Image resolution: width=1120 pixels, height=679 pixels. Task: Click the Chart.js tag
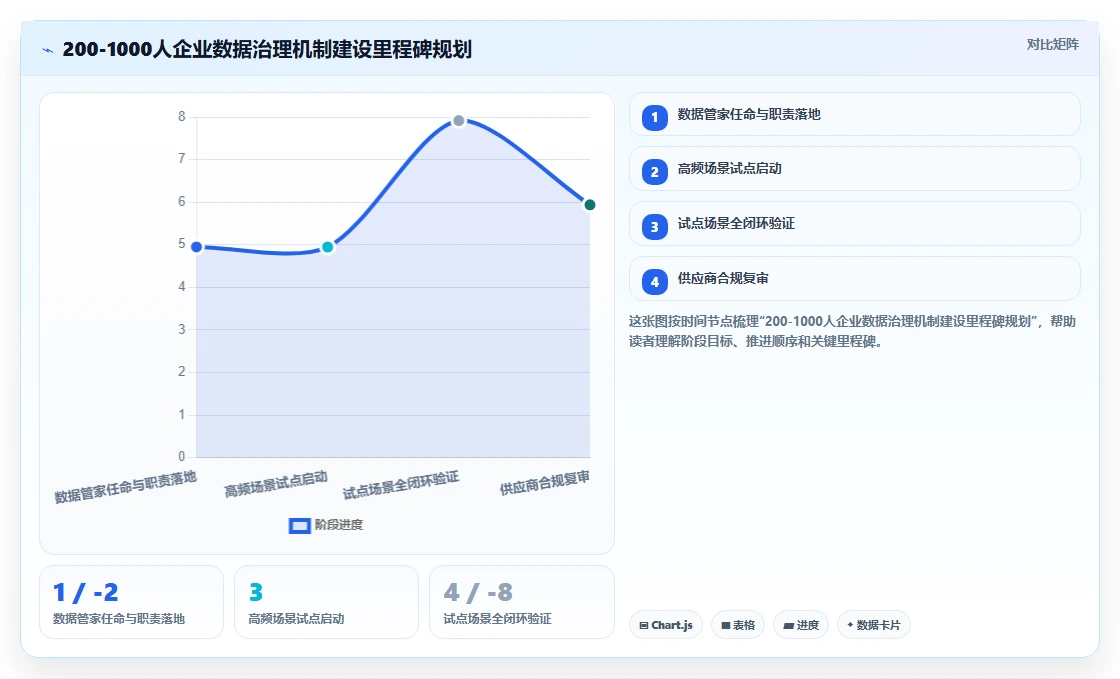pyautogui.click(x=666, y=625)
